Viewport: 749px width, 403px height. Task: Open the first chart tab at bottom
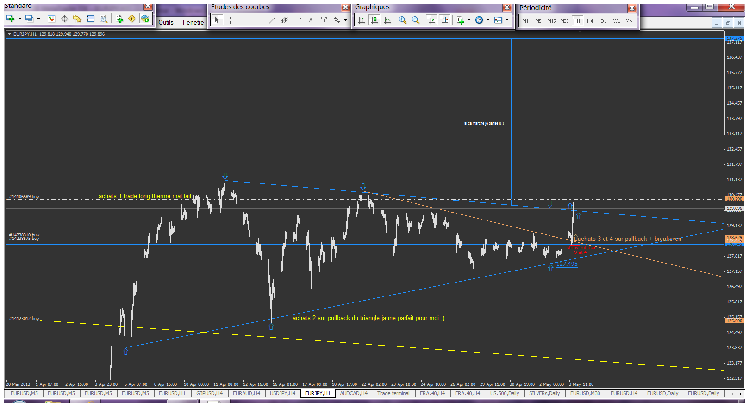[24, 393]
